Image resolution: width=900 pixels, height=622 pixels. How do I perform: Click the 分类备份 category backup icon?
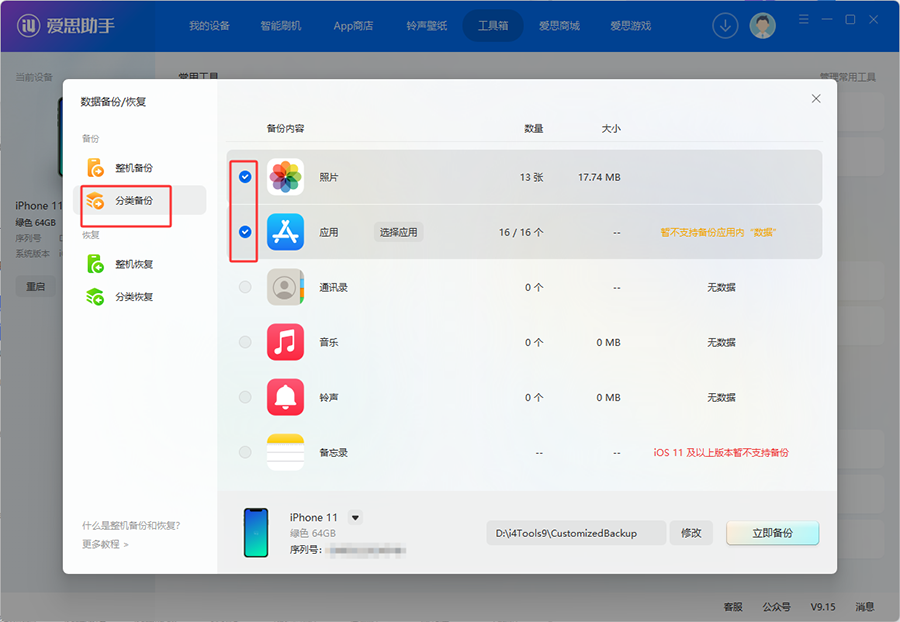pyautogui.click(x=95, y=200)
